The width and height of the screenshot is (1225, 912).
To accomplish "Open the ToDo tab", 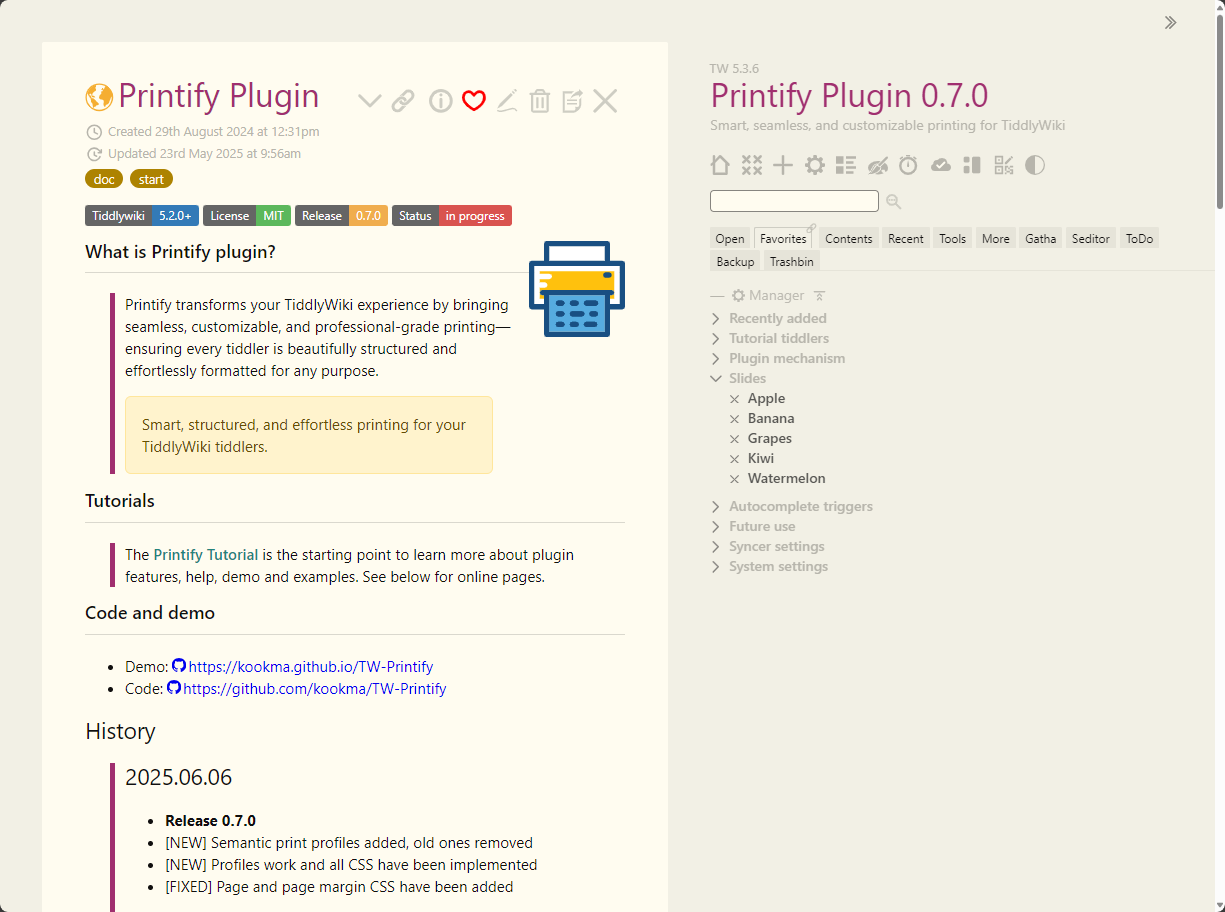I will pyautogui.click(x=1139, y=238).
